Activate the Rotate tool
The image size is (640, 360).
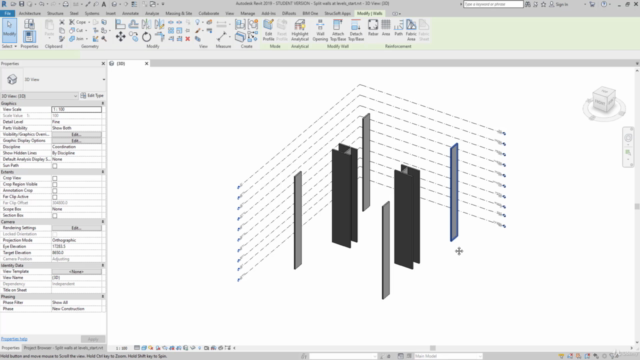pyautogui.click(x=147, y=37)
